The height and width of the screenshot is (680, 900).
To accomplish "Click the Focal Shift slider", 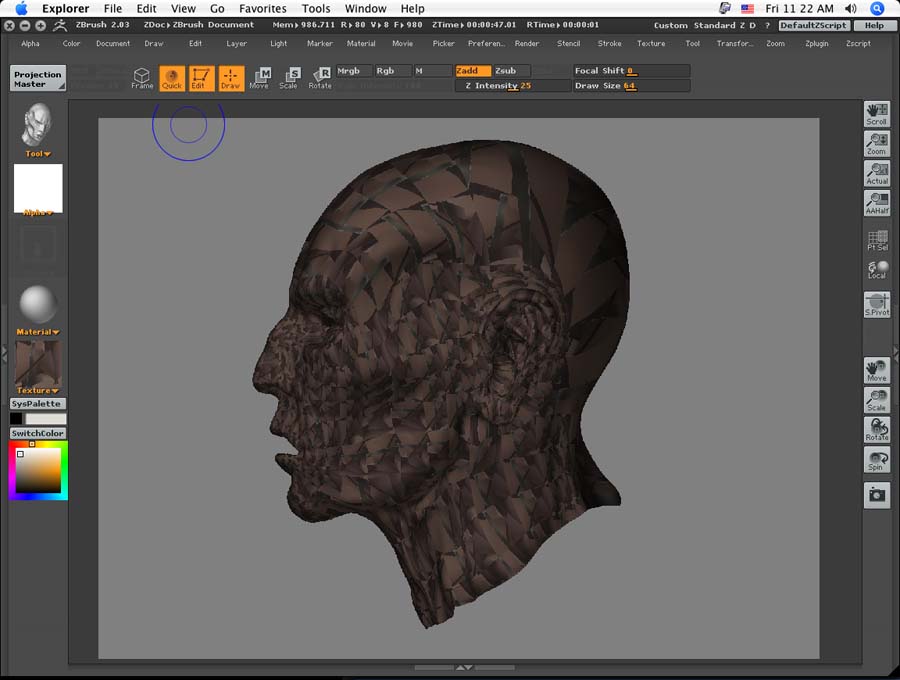I will point(631,71).
